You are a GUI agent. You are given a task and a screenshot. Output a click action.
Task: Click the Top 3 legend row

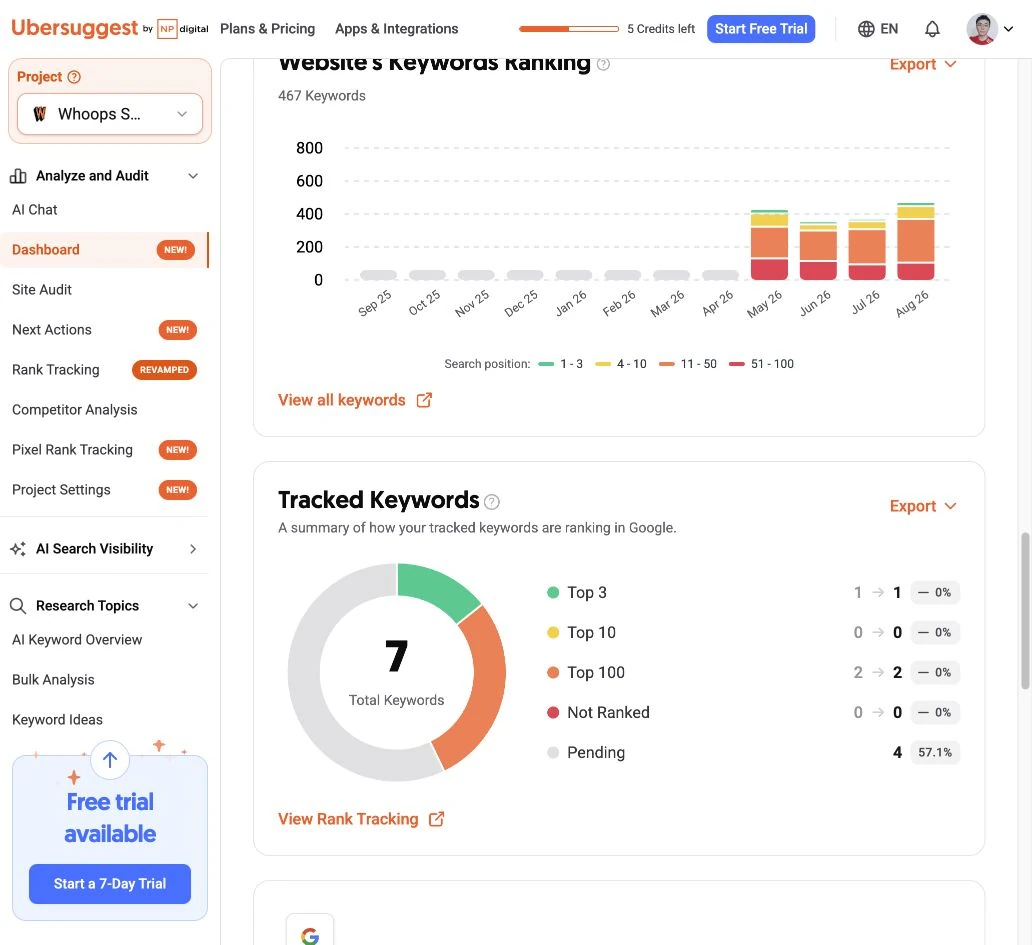[753, 593]
